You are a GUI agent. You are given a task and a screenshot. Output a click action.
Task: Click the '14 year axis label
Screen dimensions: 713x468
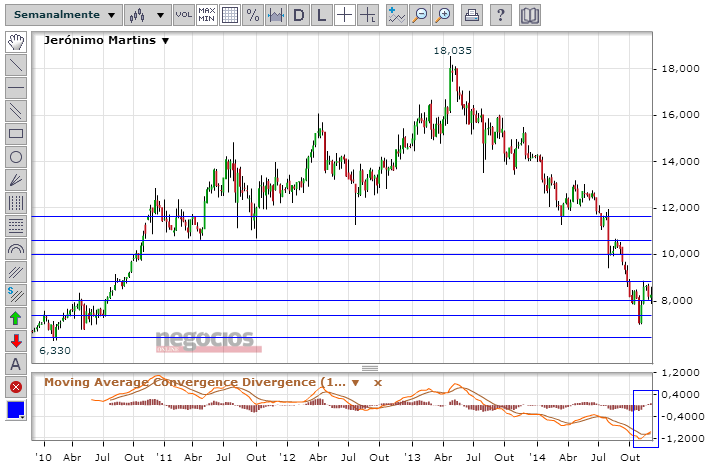click(537, 457)
